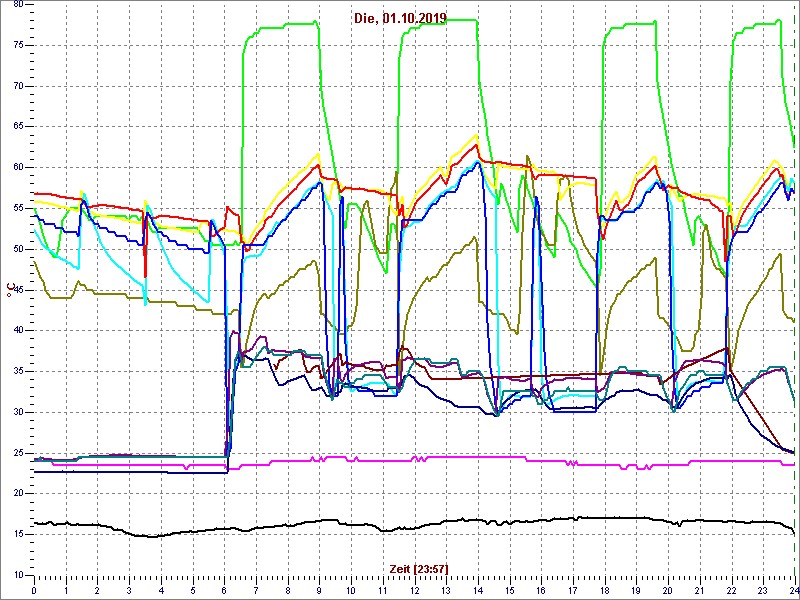This screenshot has width=800, height=600.
Task: Click hour 9 on the time axis
Action: pos(319,590)
